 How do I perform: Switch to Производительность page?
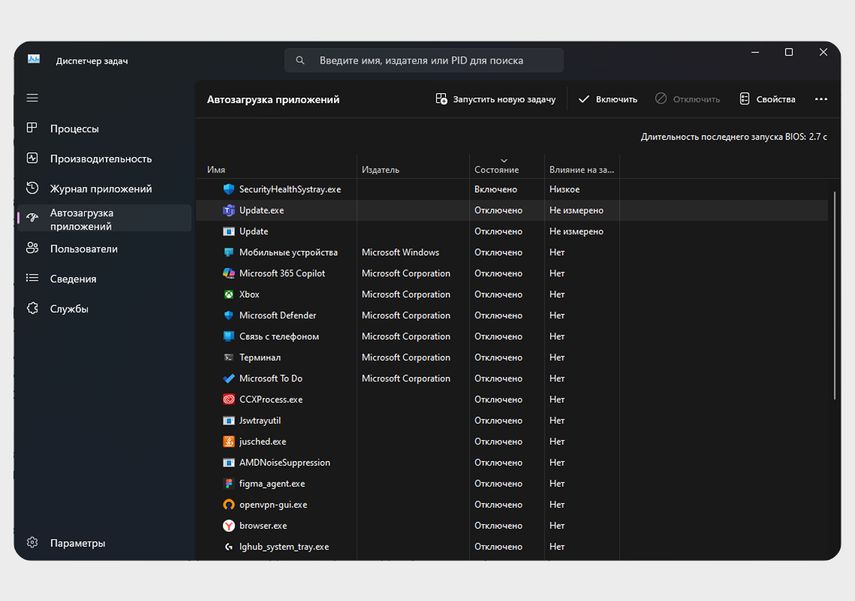point(101,159)
